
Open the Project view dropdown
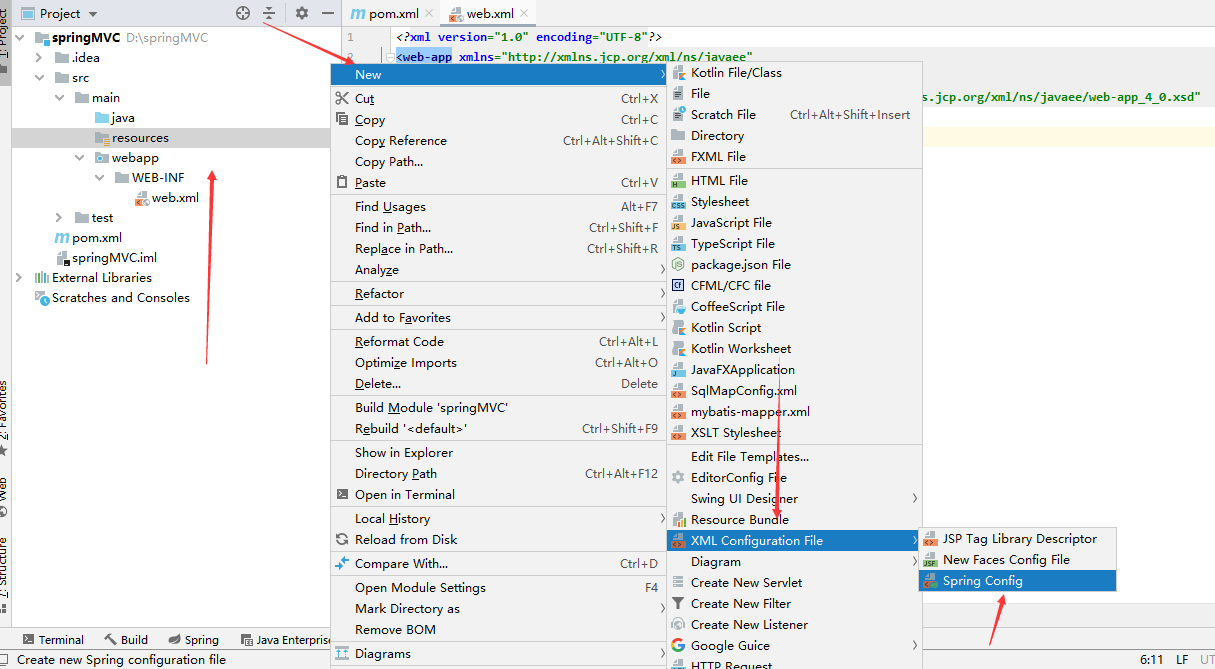pos(59,13)
